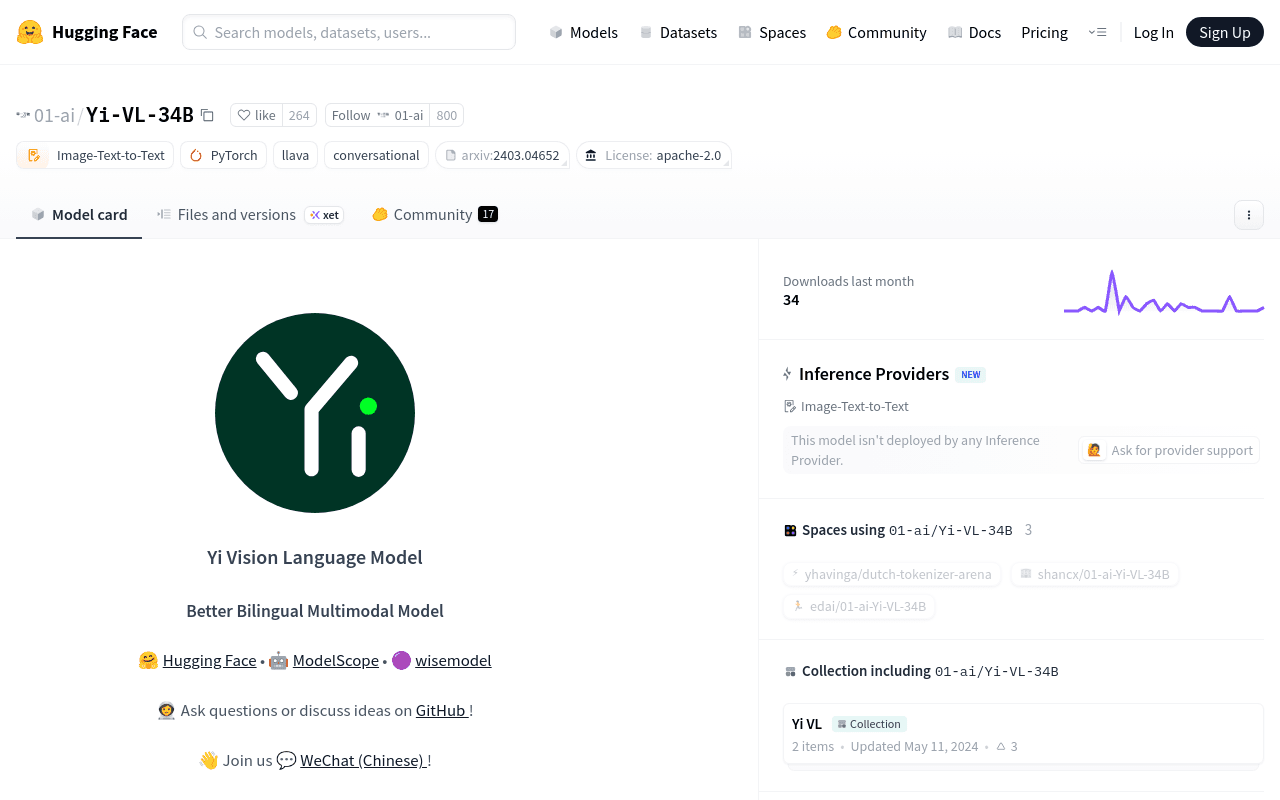Click the Inference Providers heading
Image resolution: width=1280 pixels, height=800 pixels.
pos(874,374)
